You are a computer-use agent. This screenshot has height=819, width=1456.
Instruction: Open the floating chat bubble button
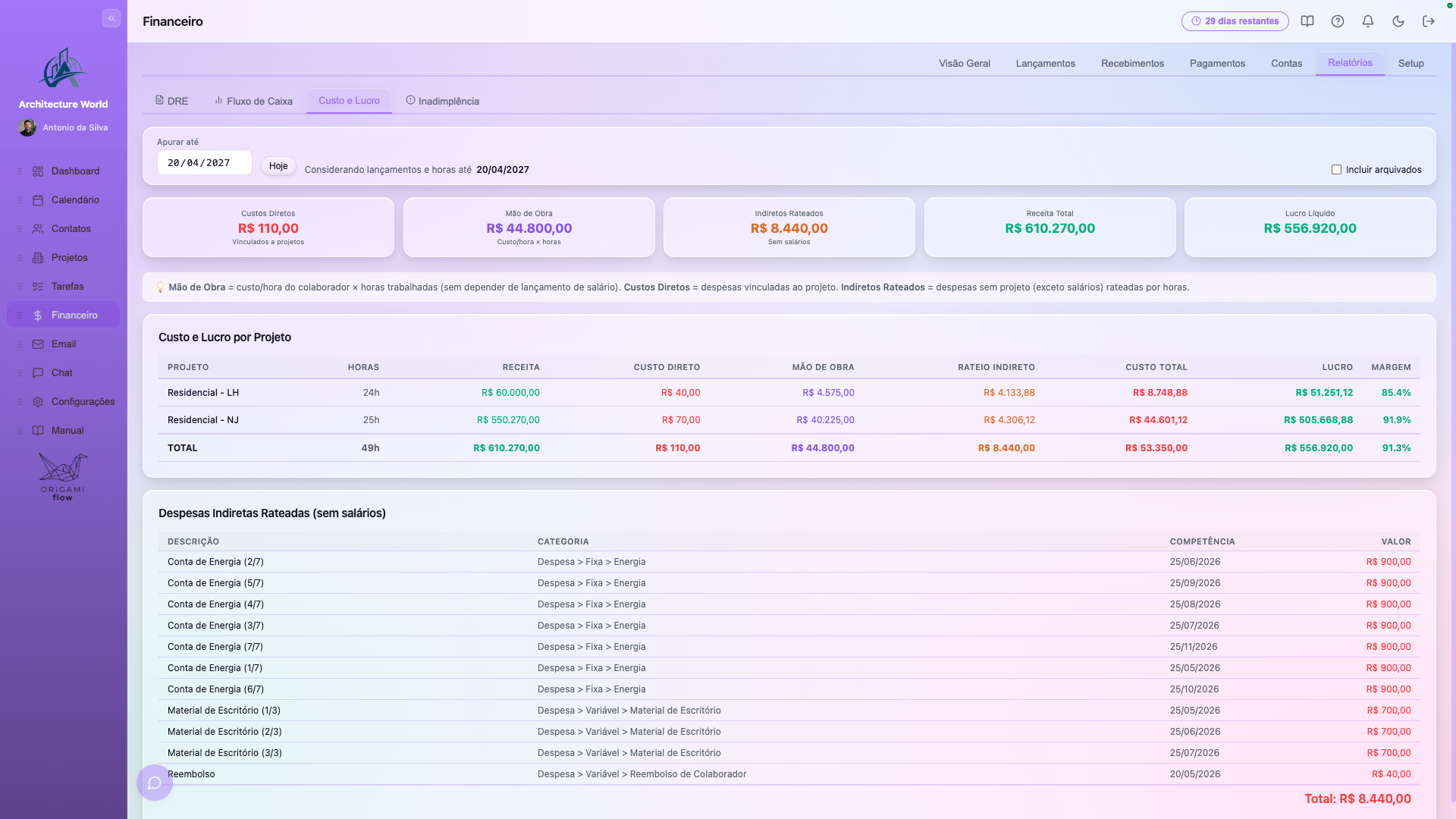pos(155,783)
